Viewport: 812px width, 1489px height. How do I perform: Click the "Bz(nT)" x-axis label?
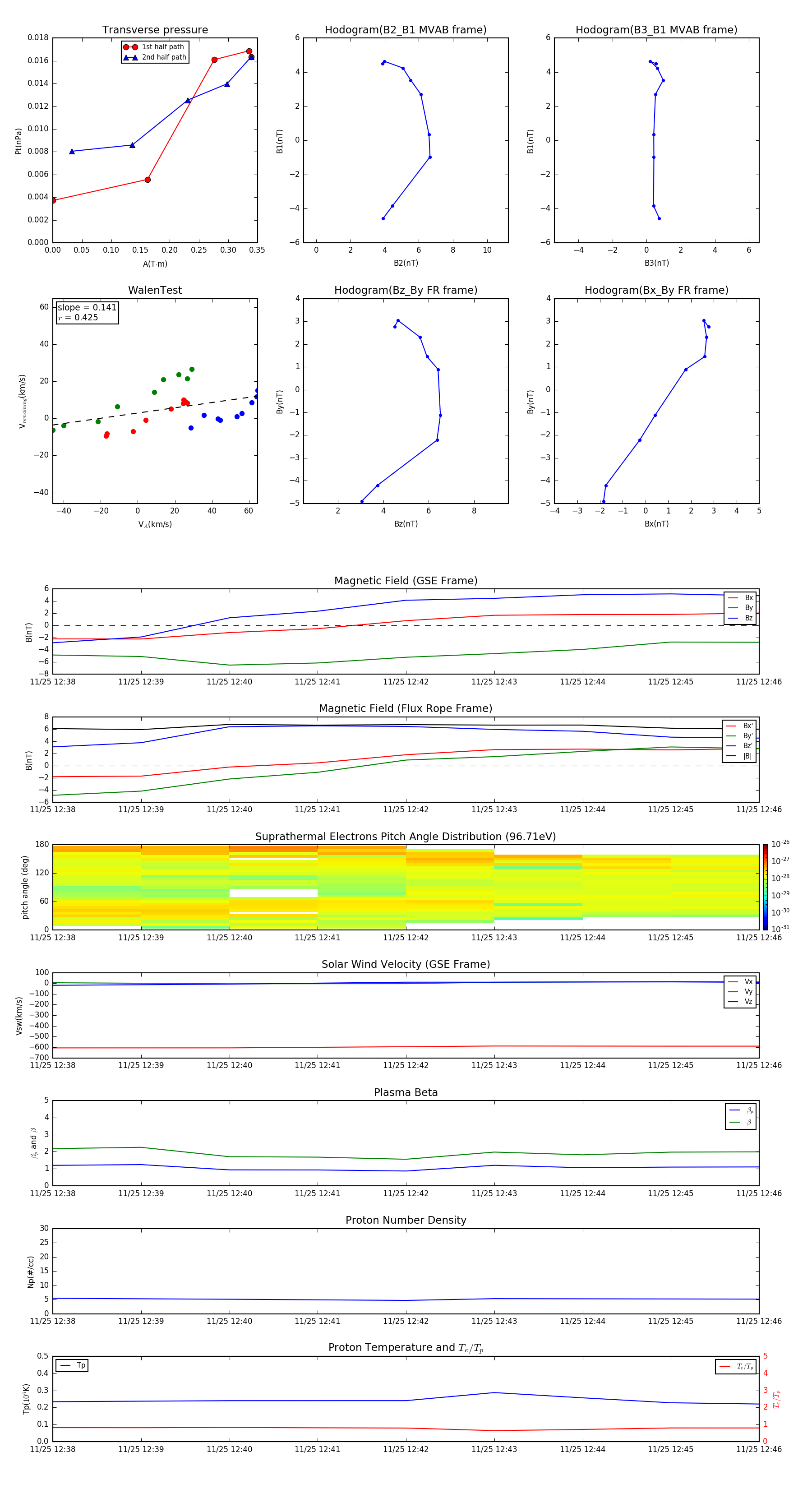(406, 524)
